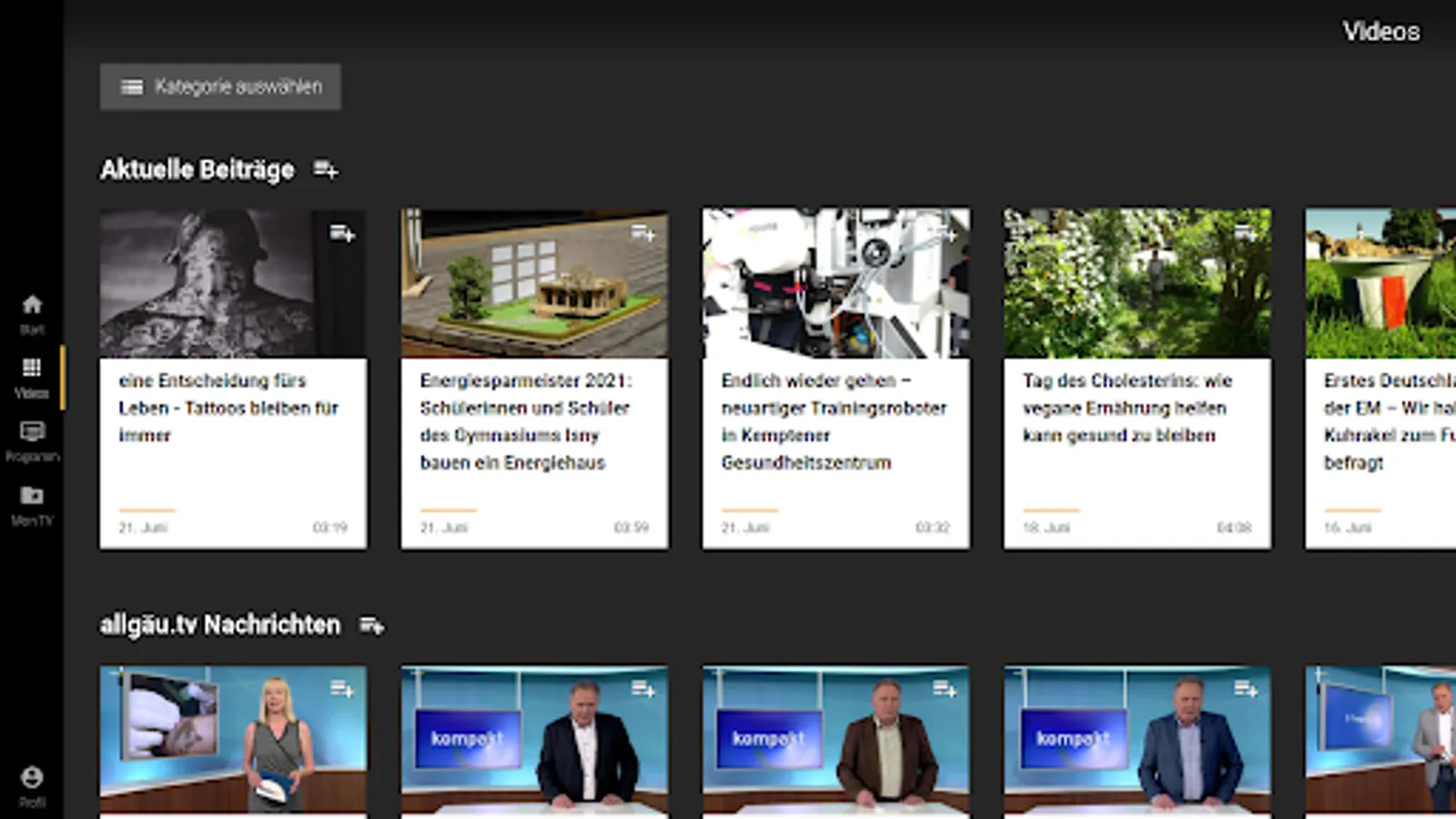Image resolution: width=1456 pixels, height=819 pixels.
Task: Open MeinTV in the sidebar
Action: (32, 506)
